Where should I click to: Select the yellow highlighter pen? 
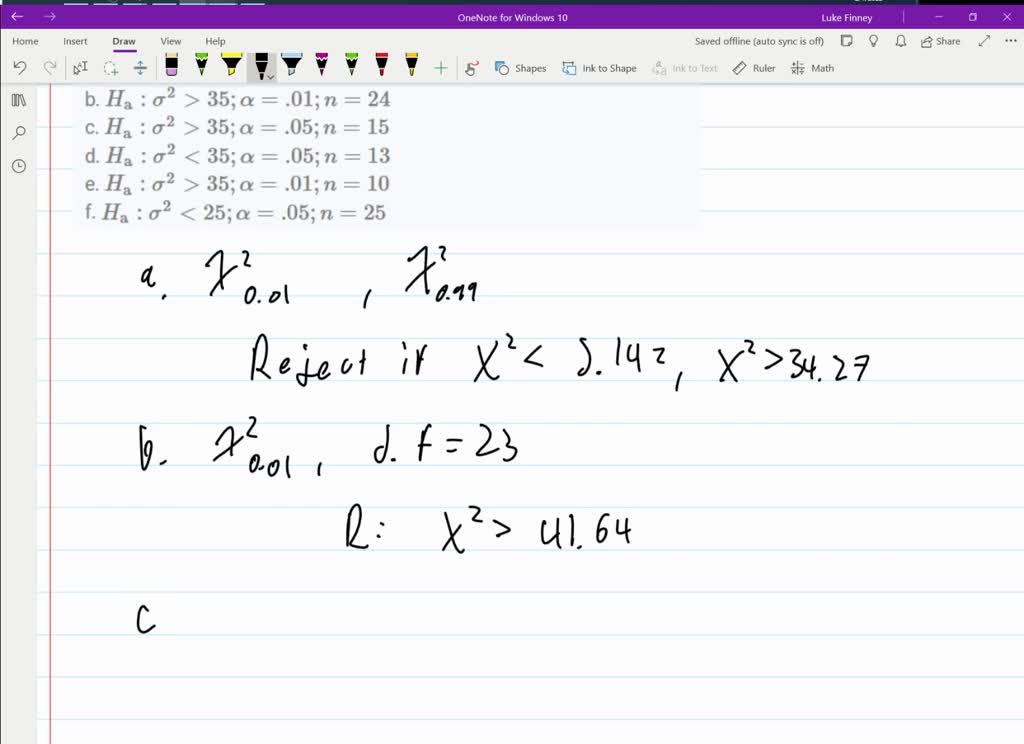(x=232, y=67)
